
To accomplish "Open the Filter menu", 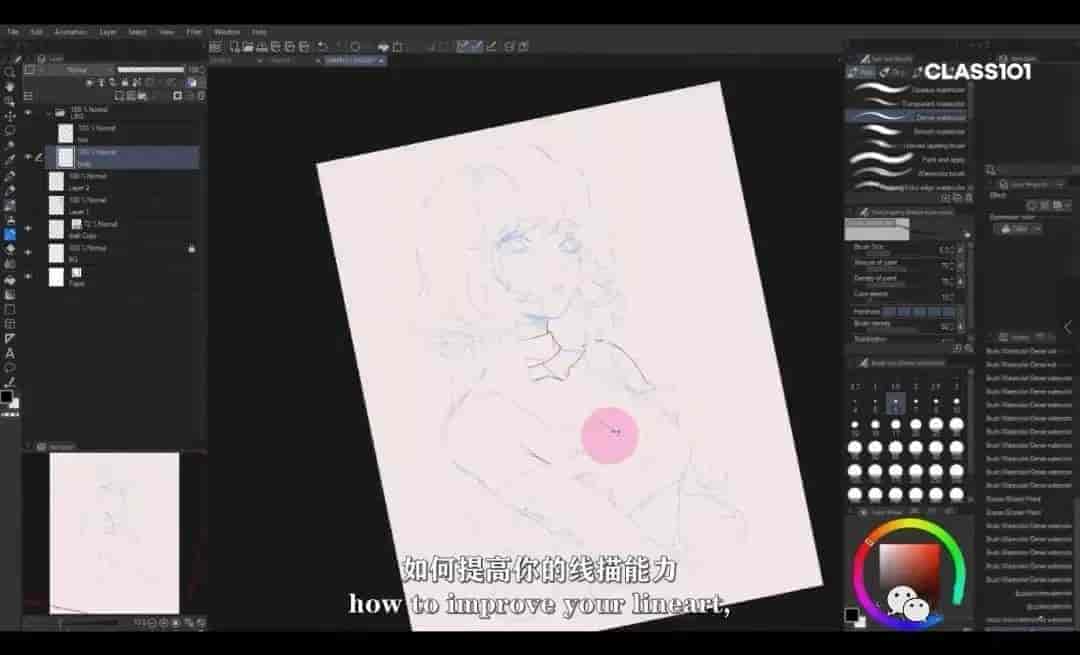I will [194, 32].
